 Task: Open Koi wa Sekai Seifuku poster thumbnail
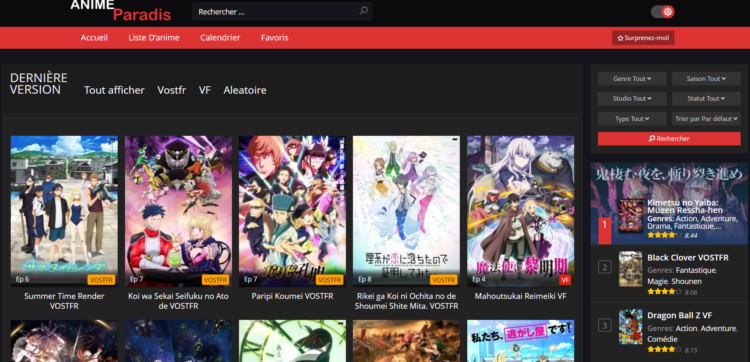pyautogui.click(x=178, y=211)
